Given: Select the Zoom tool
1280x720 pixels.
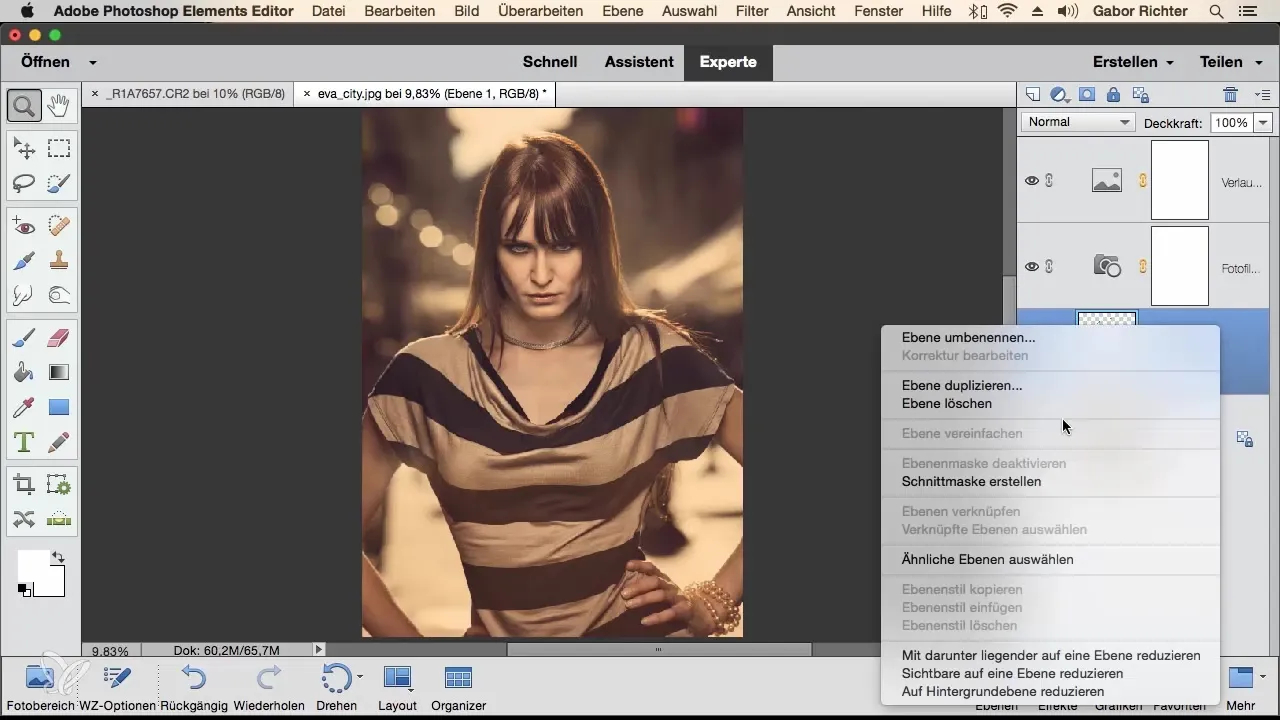Looking at the screenshot, I should [24, 104].
